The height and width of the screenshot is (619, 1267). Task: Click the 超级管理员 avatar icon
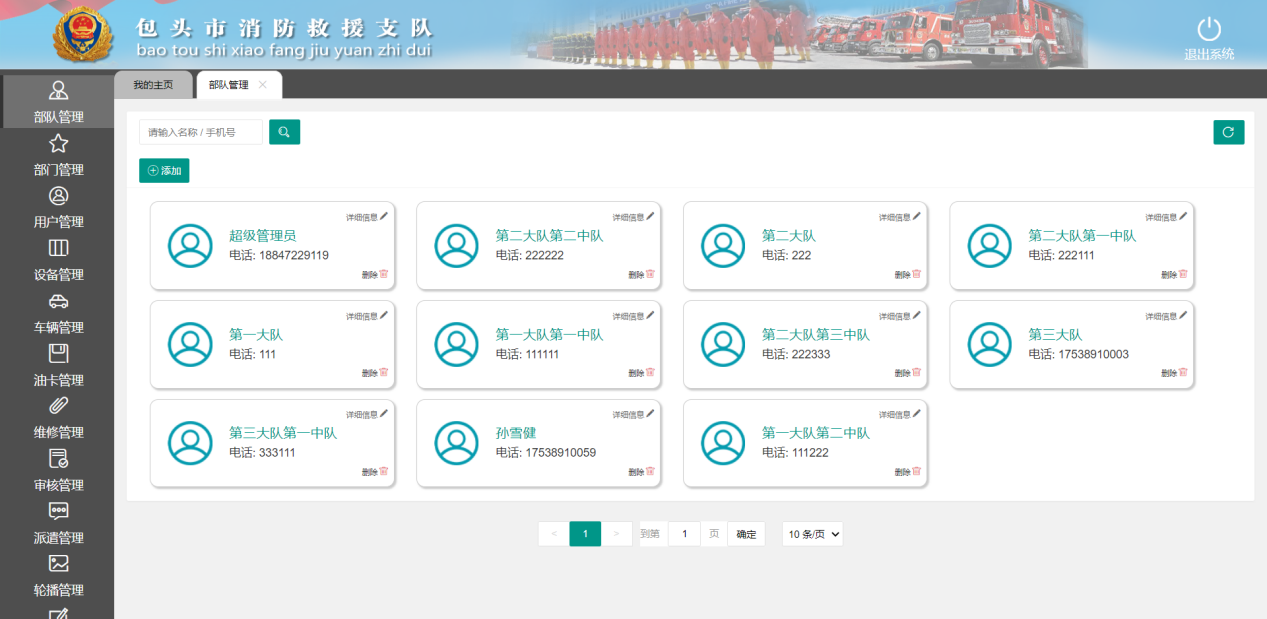(190, 246)
